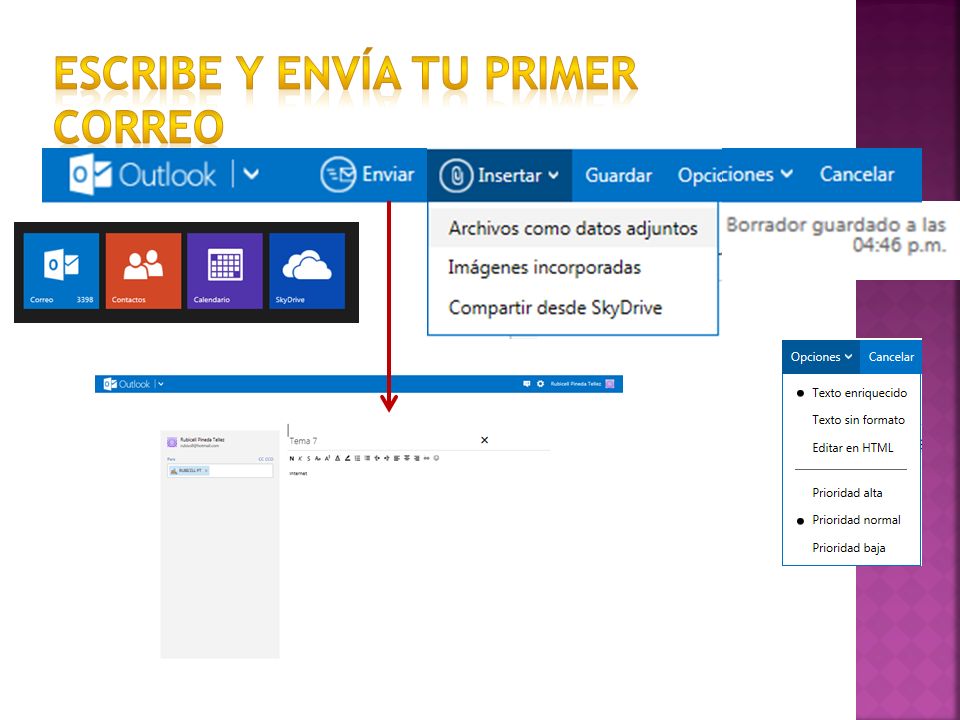Choose Compartir desde SkyDrive
Image resolution: width=960 pixels, height=720 pixels.
pyautogui.click(x=555, y=308)
